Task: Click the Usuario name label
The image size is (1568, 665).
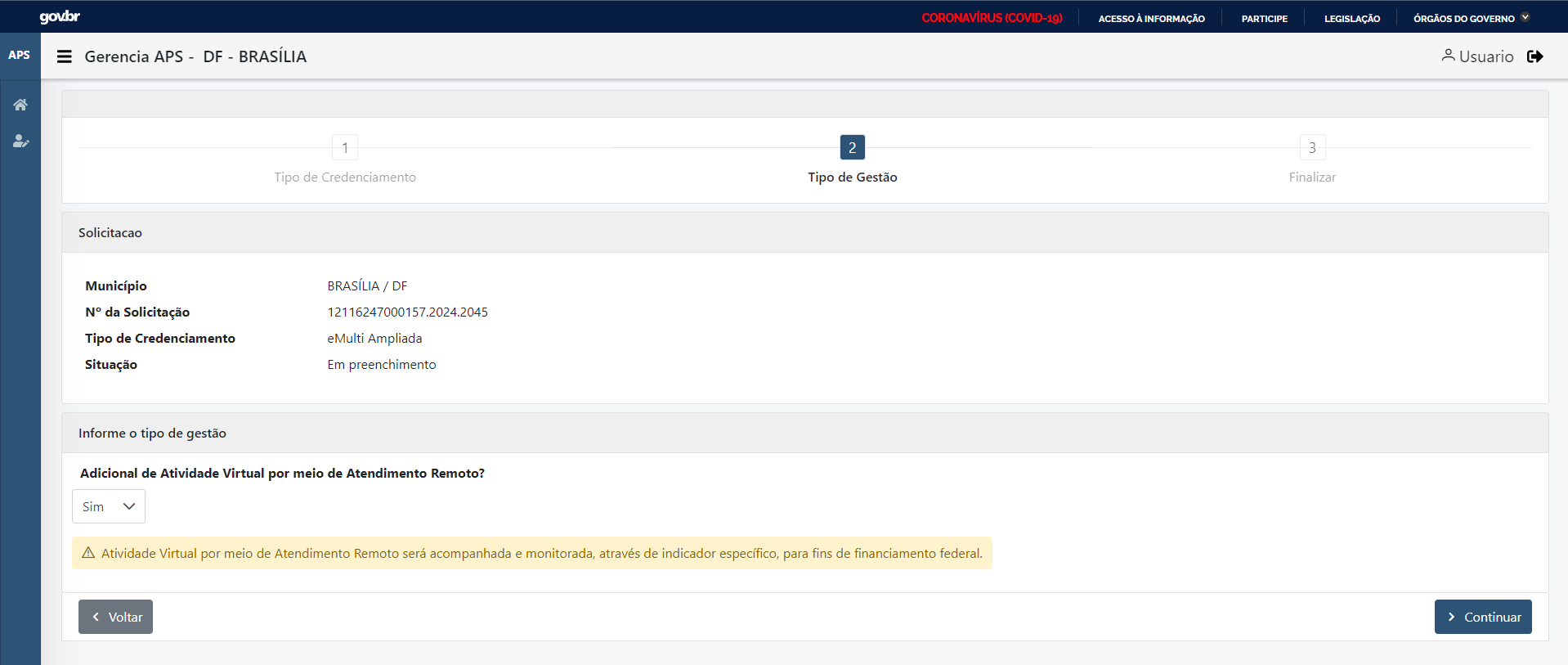Action: click(x=1486, y=56)
